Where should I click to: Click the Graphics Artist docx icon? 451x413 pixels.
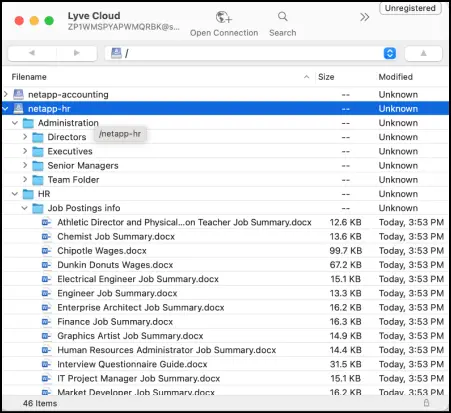pos(47,336)
